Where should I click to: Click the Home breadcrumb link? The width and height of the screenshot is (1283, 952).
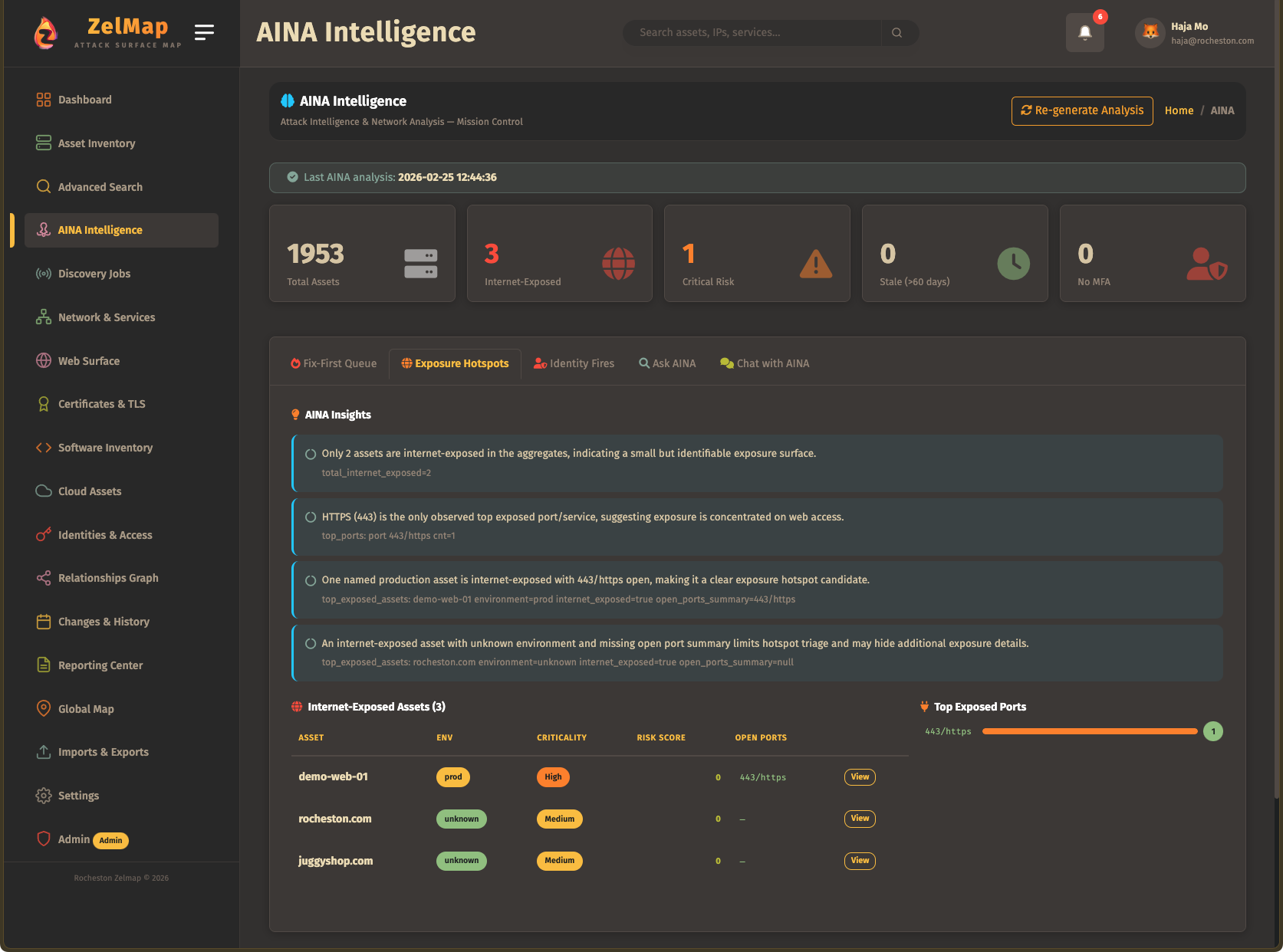[x=1179, y=110]
